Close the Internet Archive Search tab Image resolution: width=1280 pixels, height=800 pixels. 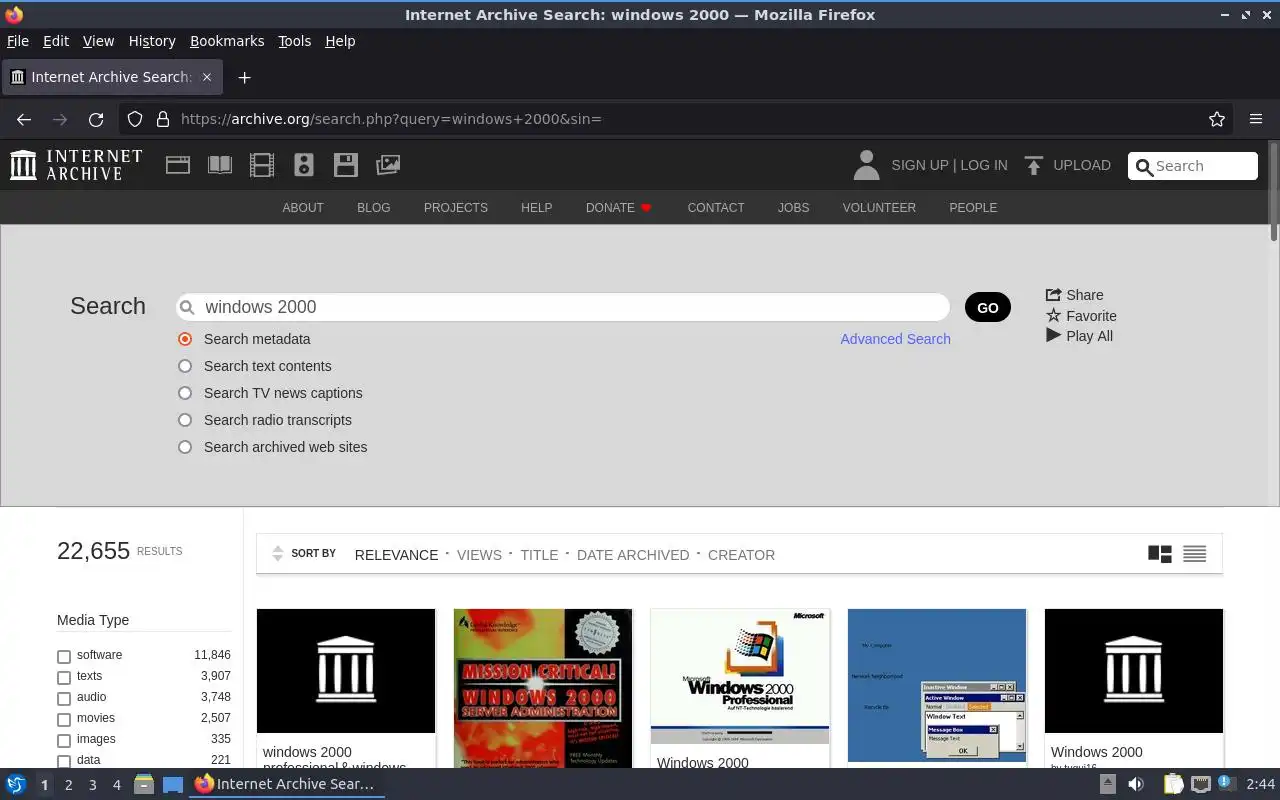coord(207,77)
